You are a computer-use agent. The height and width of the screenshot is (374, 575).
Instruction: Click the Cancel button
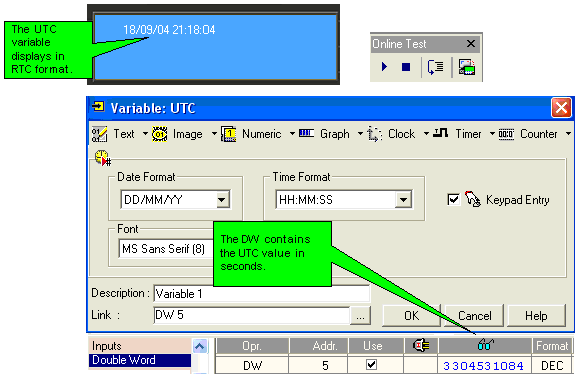pos(475,316)
